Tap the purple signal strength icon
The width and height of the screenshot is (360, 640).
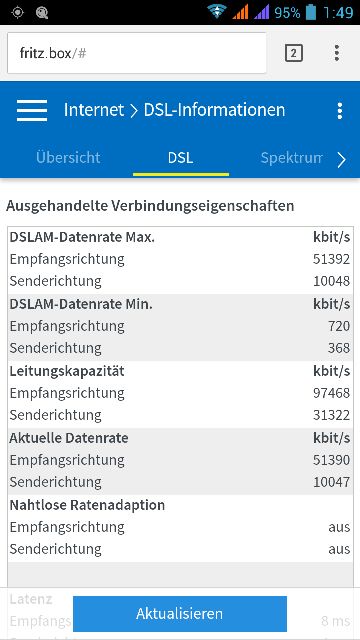click(262, 12)
